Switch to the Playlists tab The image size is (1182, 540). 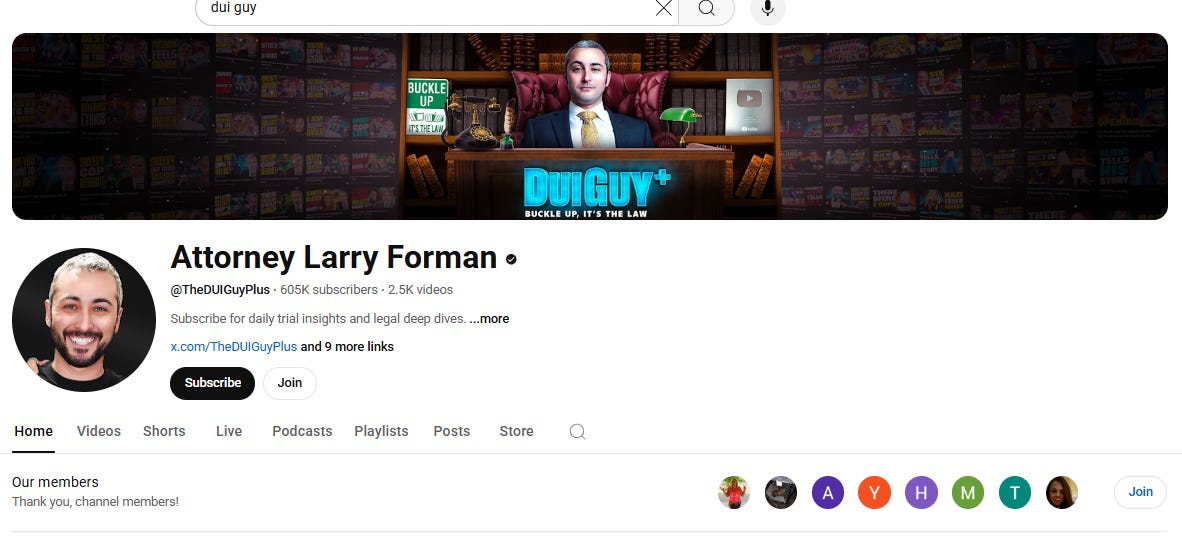click(x=381, y=431)
